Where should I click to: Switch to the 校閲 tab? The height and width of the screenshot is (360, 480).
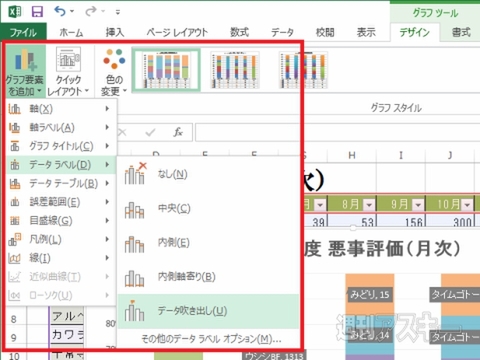pos(325,32)
